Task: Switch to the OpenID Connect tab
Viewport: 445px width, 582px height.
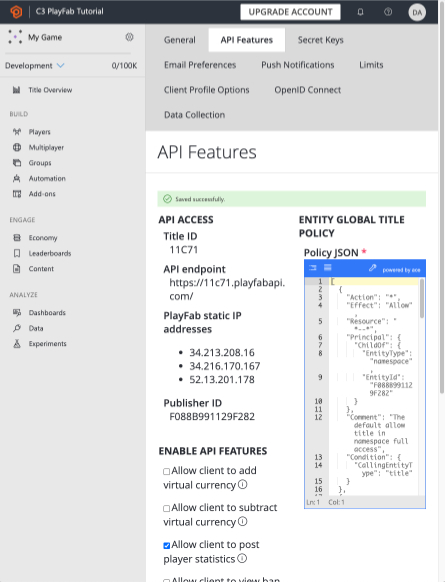Action: (x=308, y=90)
